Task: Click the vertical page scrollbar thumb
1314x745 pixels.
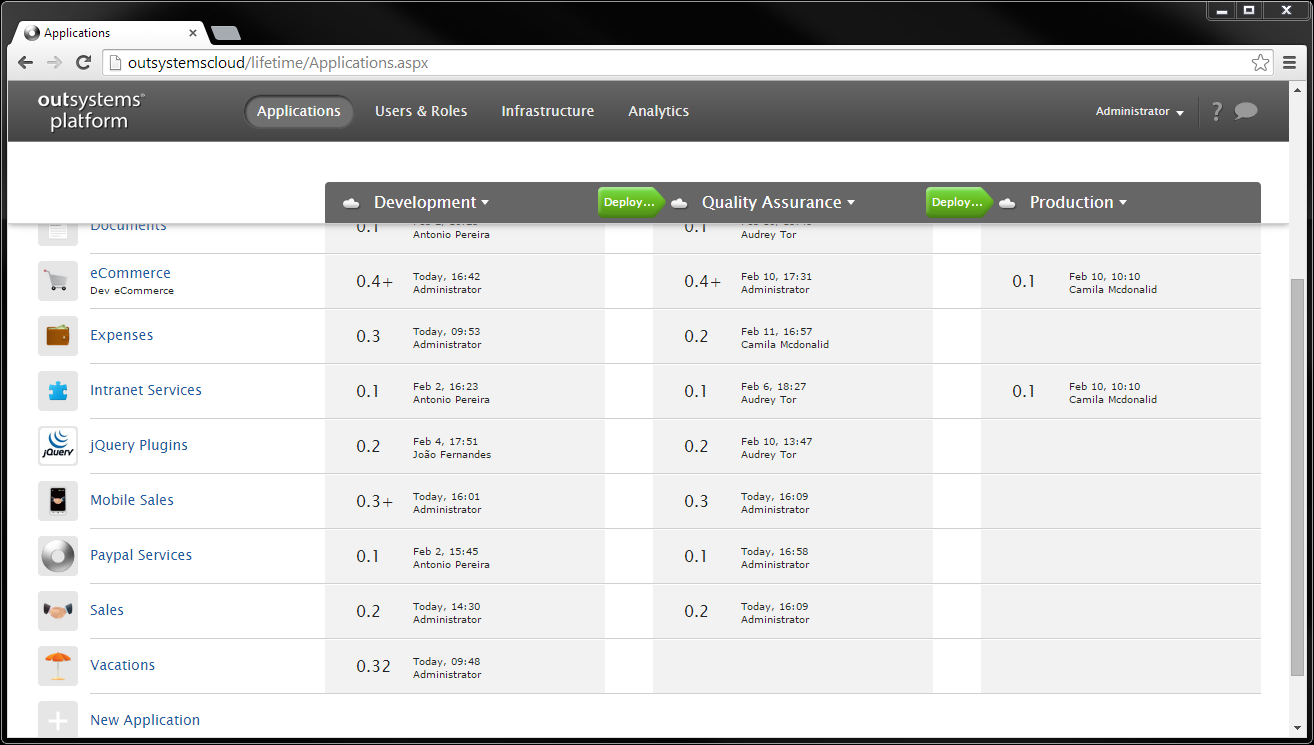Action: pyautogui.click(x=1298, y=475)
